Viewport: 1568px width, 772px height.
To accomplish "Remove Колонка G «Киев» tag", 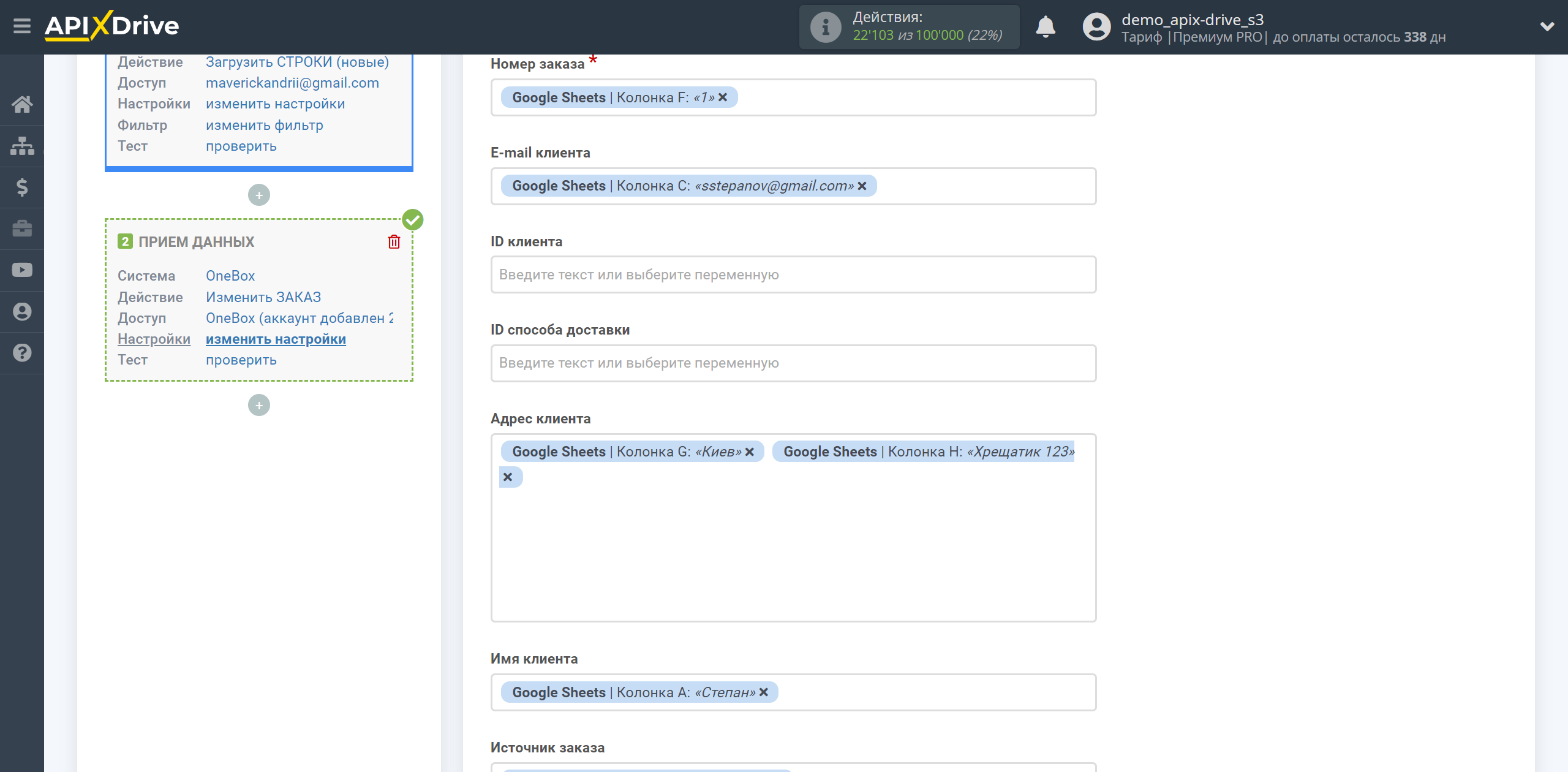I will click(x=749, y=452).
